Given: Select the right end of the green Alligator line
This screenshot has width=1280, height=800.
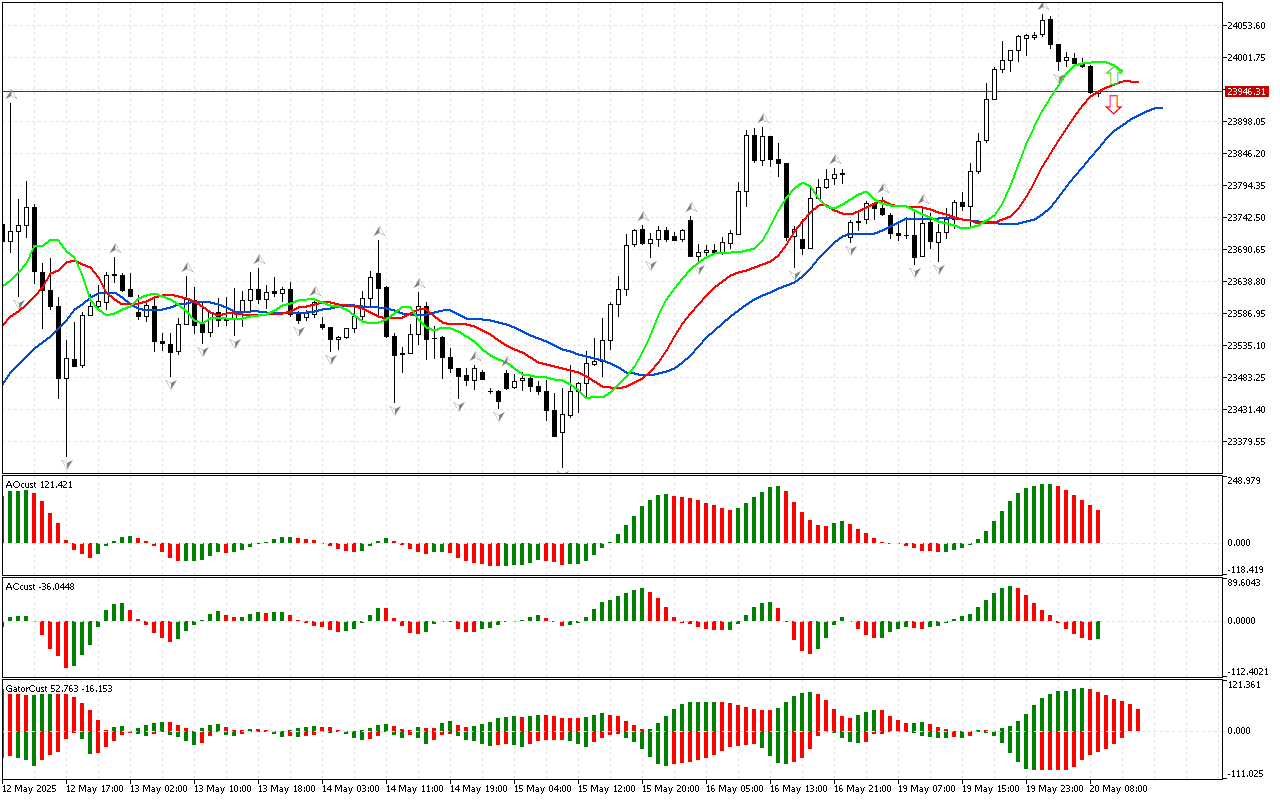Looking at the screenshot, I should 1121,67.
